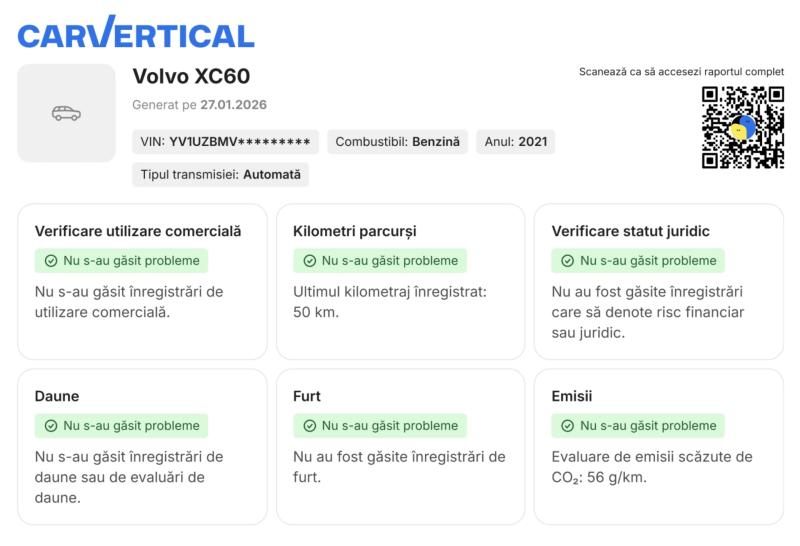Click the Furt section heading
800x546 pixels.
pyautogui.click(x=307, y=396)
